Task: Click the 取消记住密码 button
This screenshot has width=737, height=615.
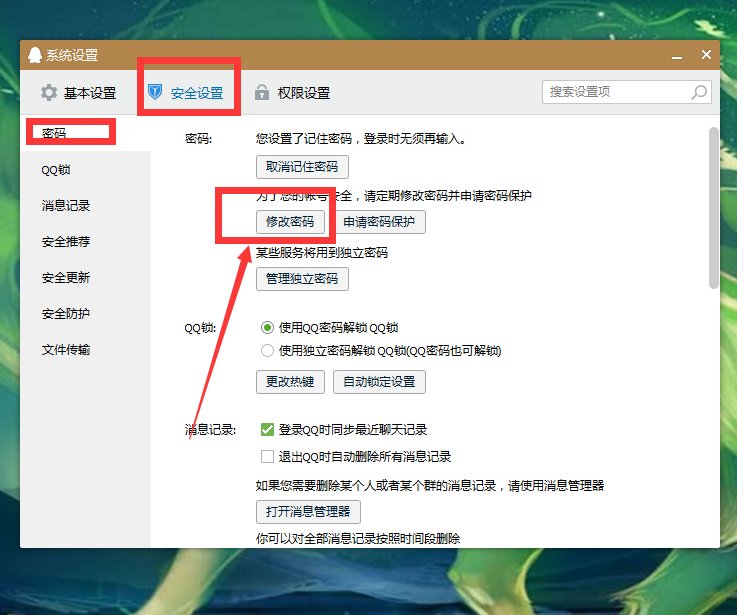Action: point(302,167)
